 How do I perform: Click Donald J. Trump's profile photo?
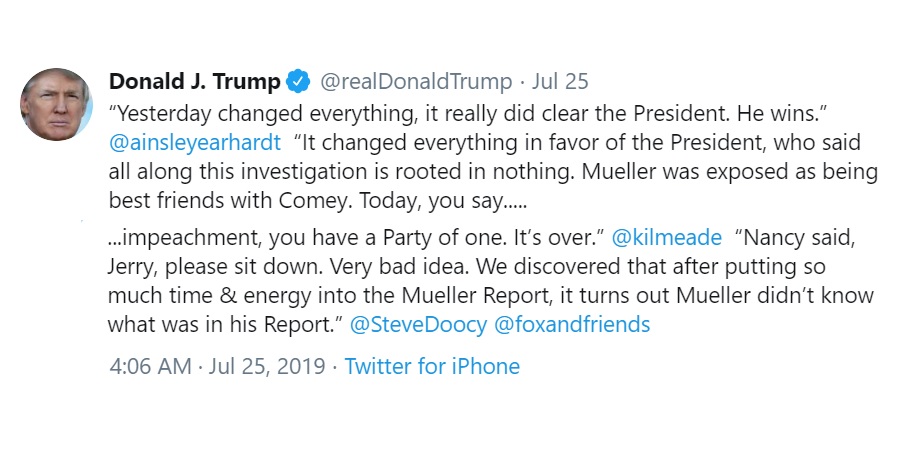(x=56, y=105)
